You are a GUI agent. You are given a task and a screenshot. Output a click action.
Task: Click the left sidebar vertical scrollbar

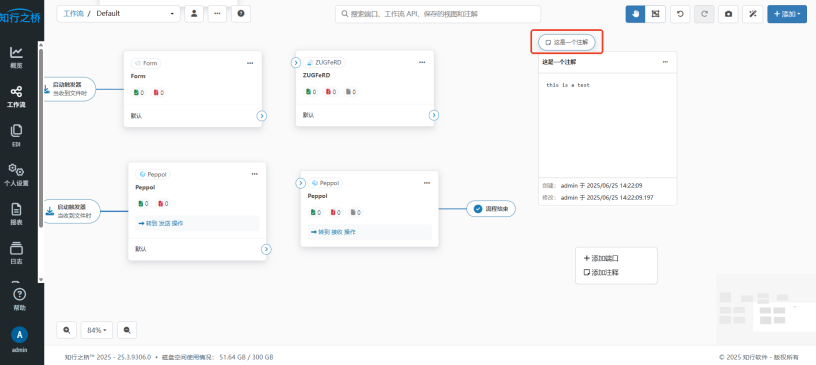(41, 138)
